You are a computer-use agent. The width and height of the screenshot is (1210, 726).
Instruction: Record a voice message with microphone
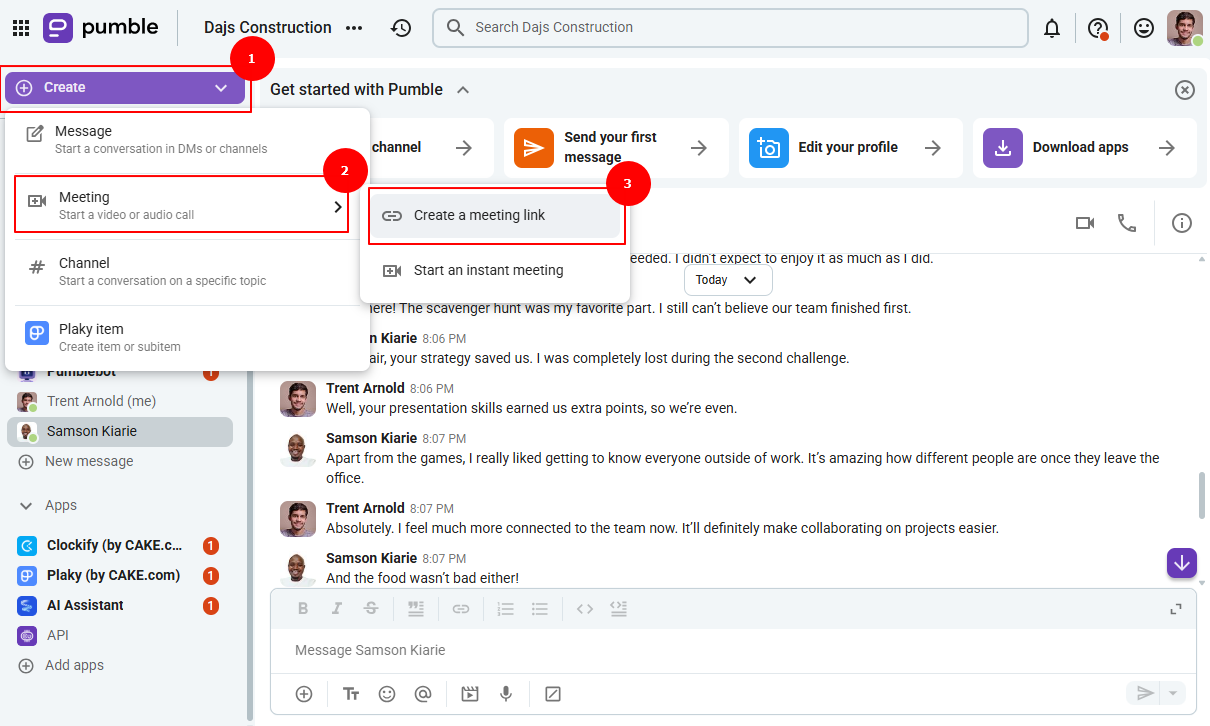[x=506, y=694]
